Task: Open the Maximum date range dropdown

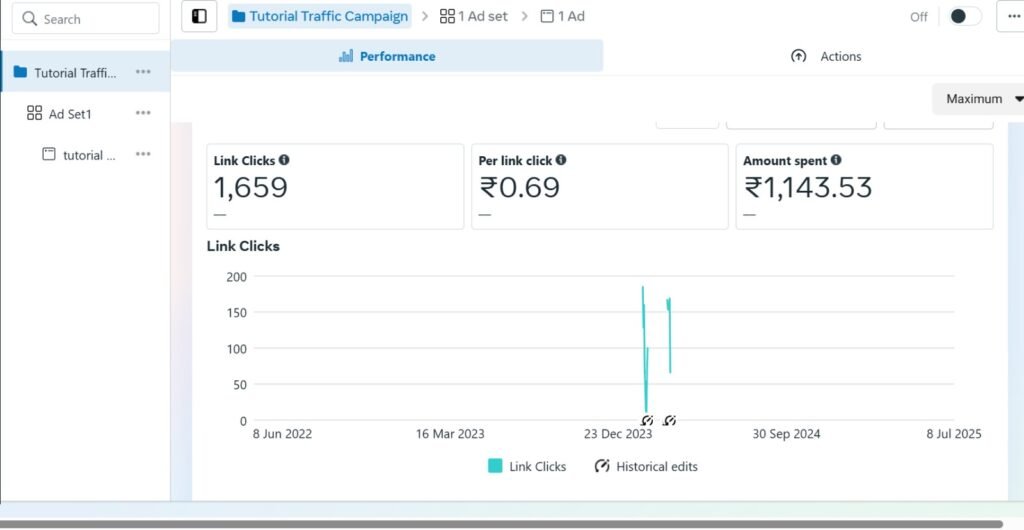Action: (980, 99)
